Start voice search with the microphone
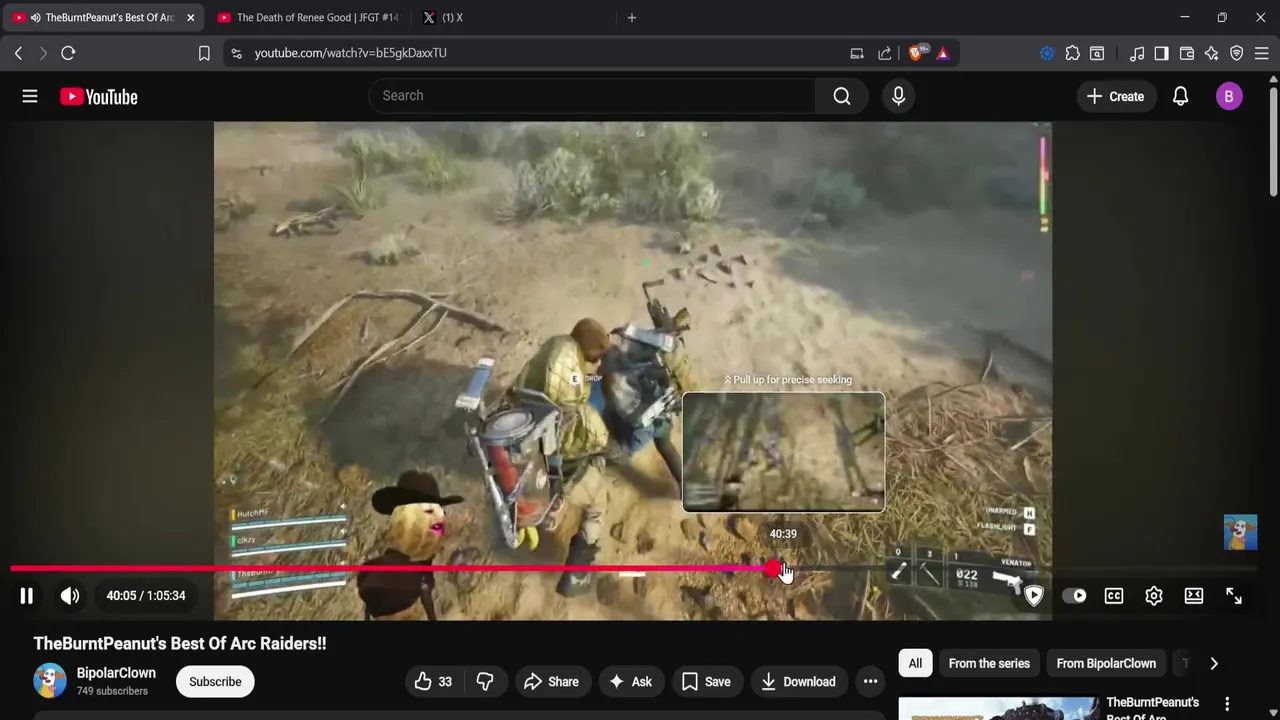The width and height of the screenshot is (1280, 720). click(898, 96)
